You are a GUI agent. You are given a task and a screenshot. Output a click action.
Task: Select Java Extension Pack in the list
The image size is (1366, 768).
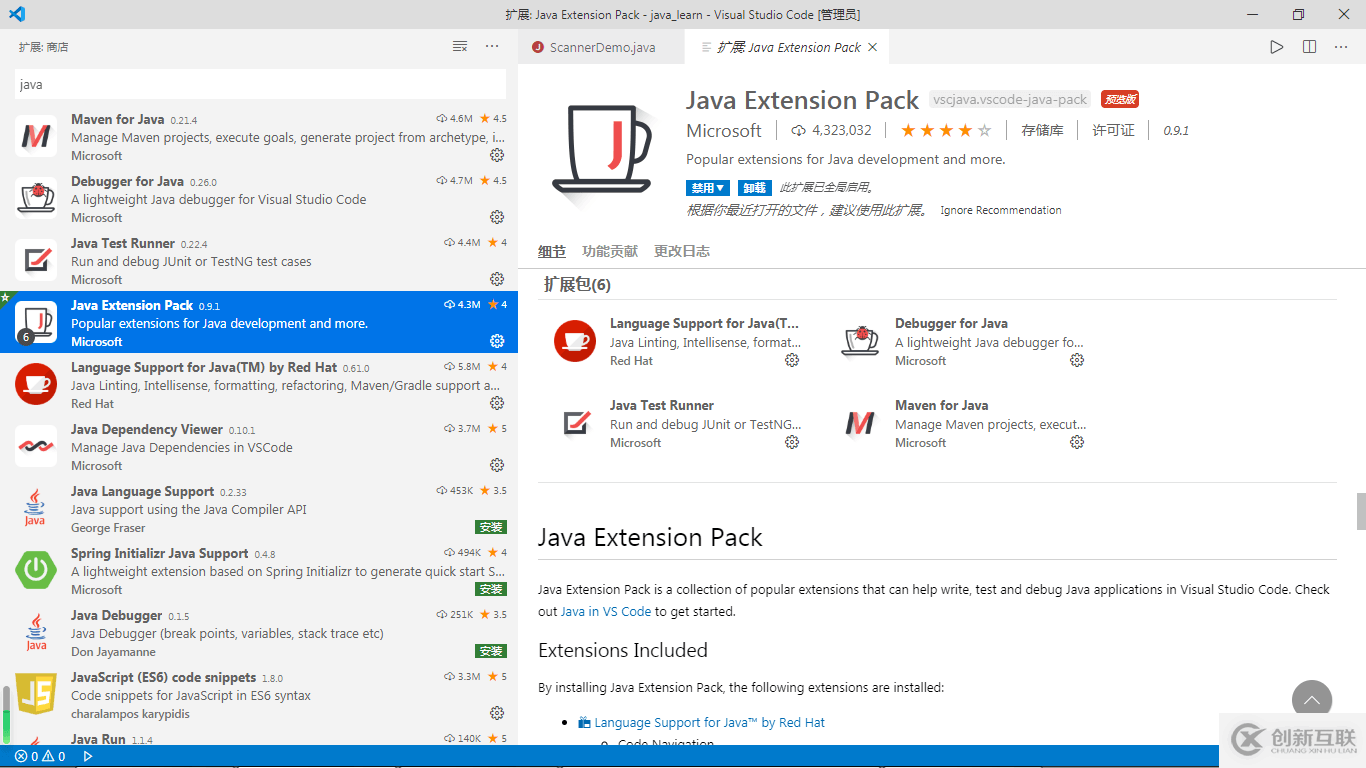tap(259, 322)
